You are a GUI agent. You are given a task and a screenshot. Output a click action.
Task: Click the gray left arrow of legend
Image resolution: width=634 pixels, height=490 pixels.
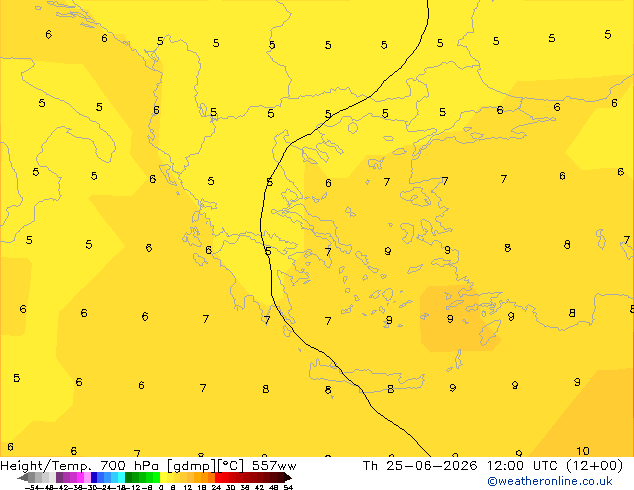tap(23, 478)
